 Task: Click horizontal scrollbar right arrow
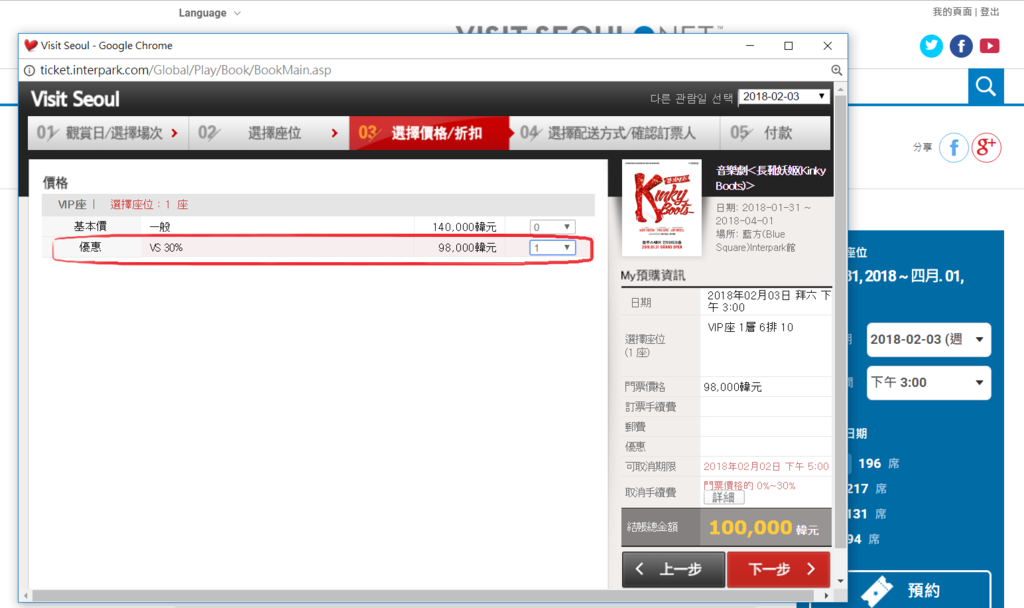pos(826,596)
